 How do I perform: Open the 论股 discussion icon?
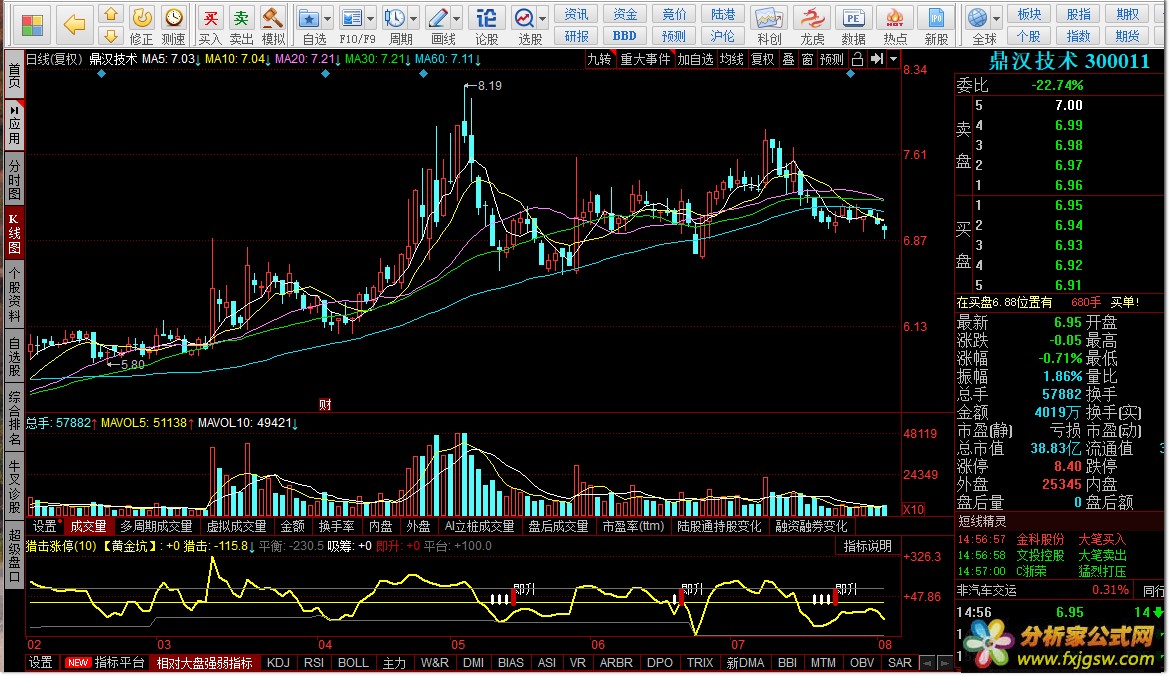click(486, 25)
